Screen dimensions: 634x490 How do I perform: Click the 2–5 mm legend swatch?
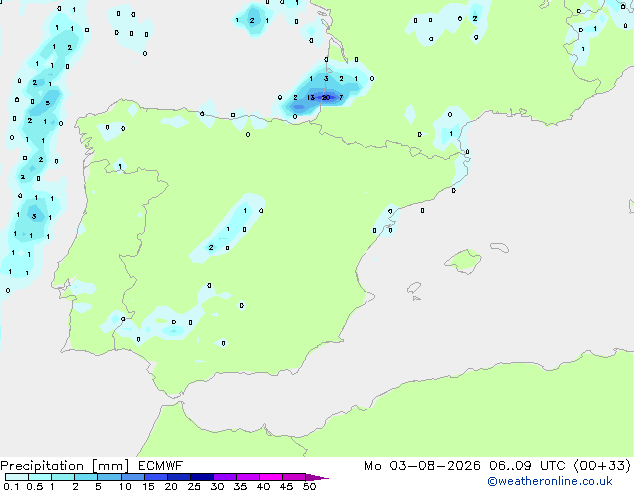(x=86, y=477)
